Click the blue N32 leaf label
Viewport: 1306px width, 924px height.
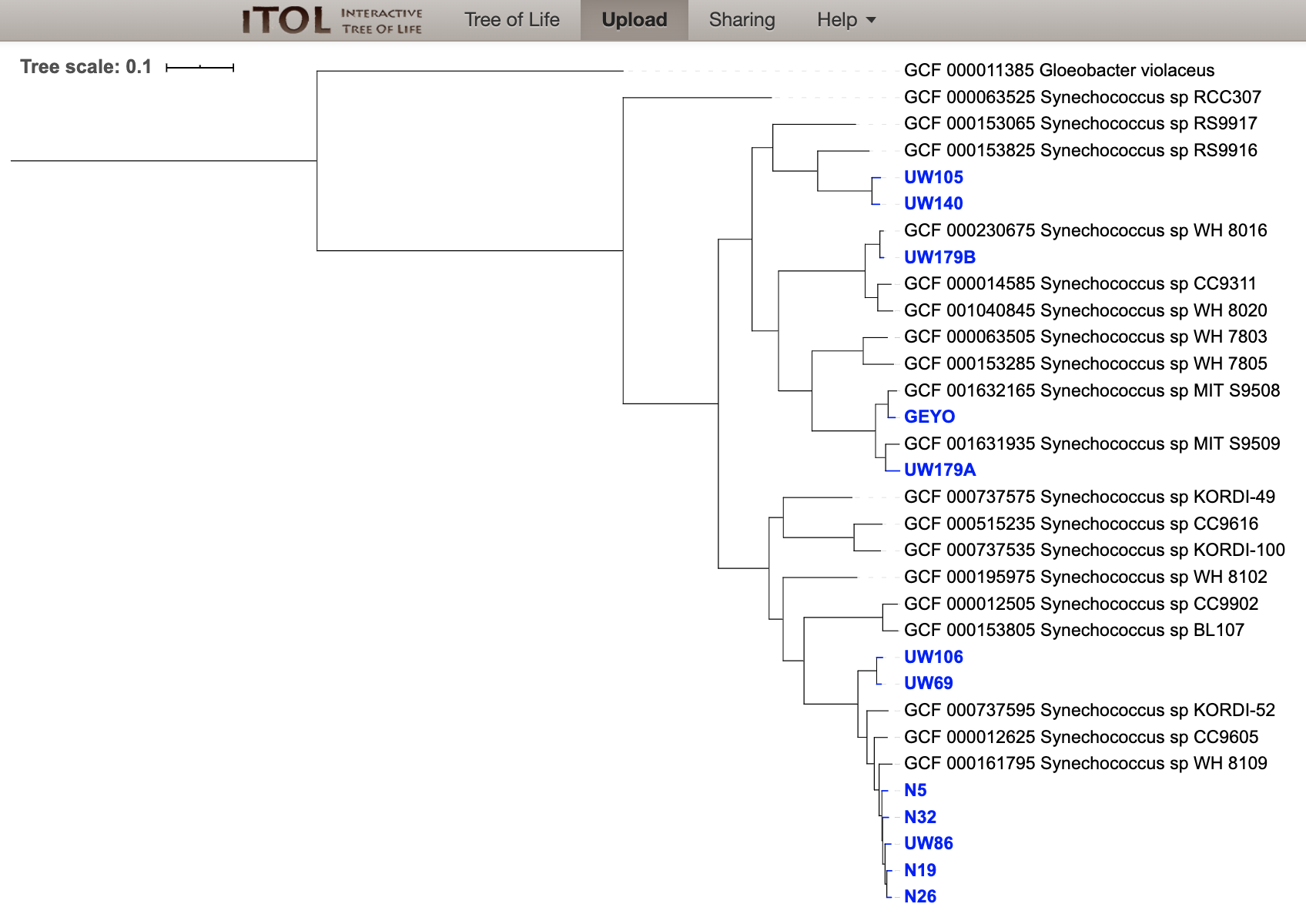click(x=920, y=817)
